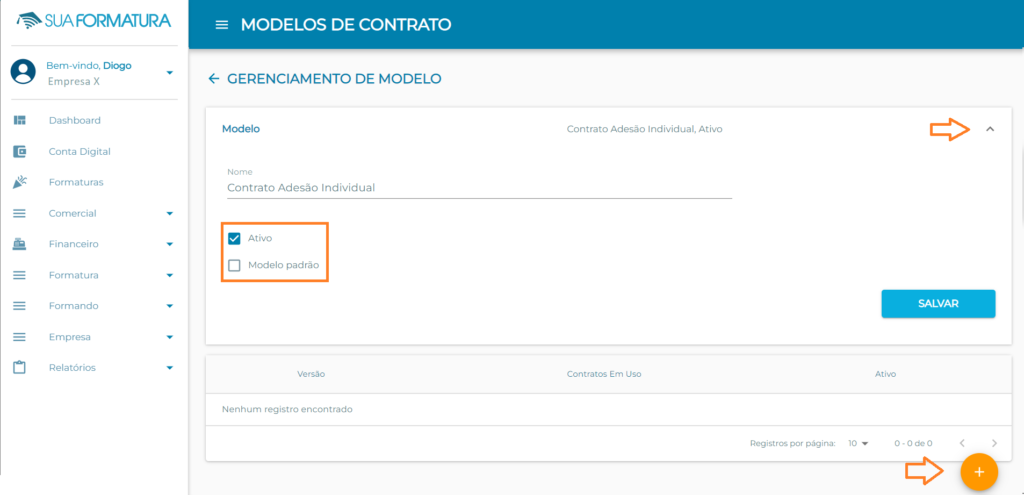The height and width of the screenshot is (495, 1024).
Task: Select the Relatórios menu label
Action: 72,368
